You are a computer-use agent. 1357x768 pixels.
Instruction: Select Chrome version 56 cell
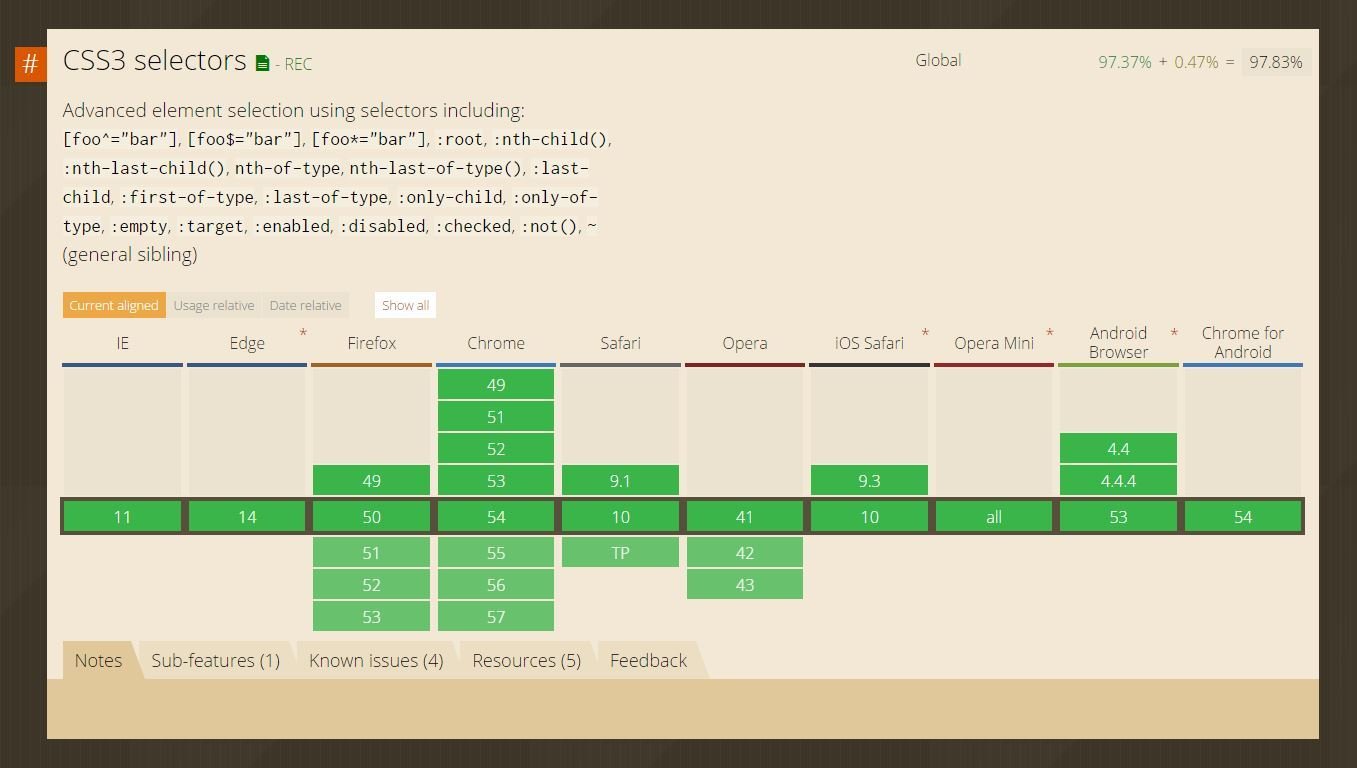coord(496,585)
